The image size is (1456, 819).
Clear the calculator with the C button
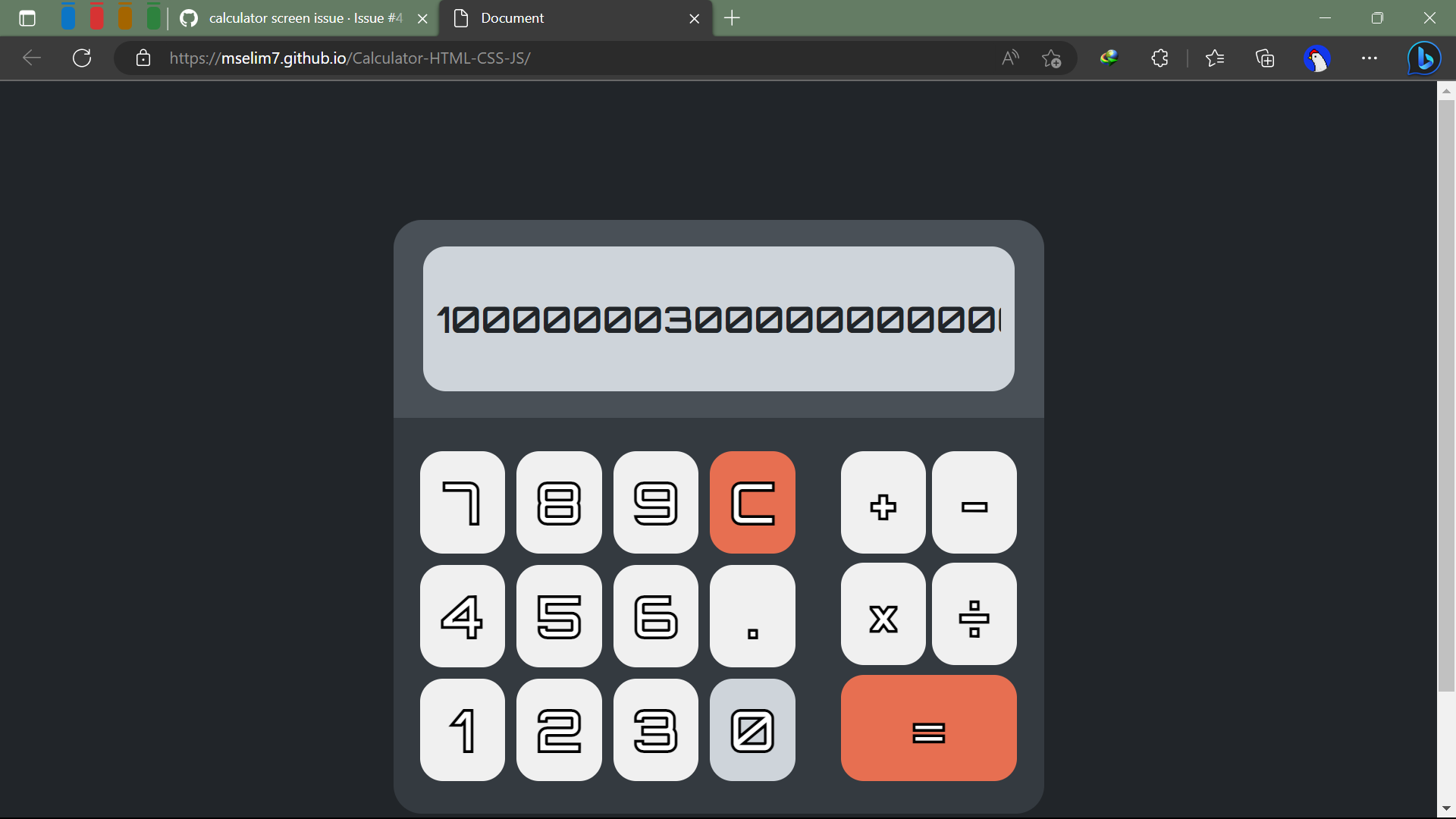[752, 502]
